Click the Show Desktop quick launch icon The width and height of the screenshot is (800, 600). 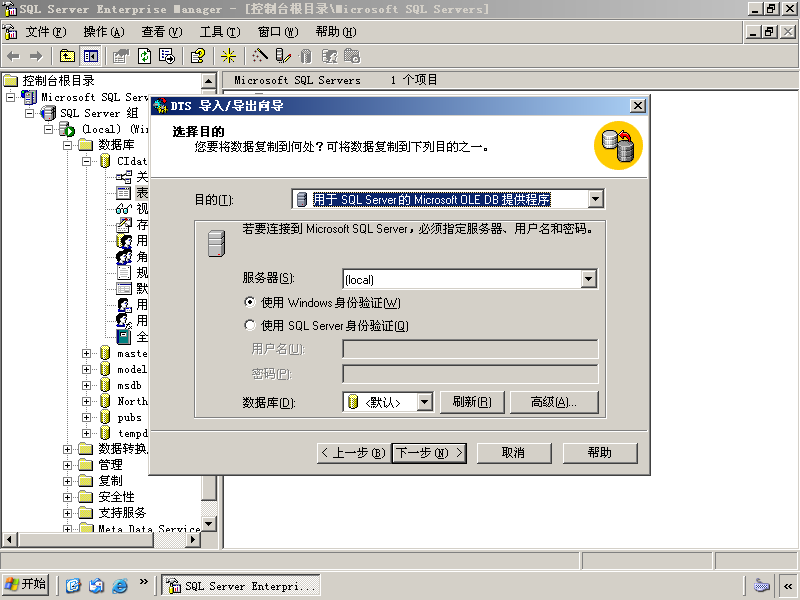[73, 585]
